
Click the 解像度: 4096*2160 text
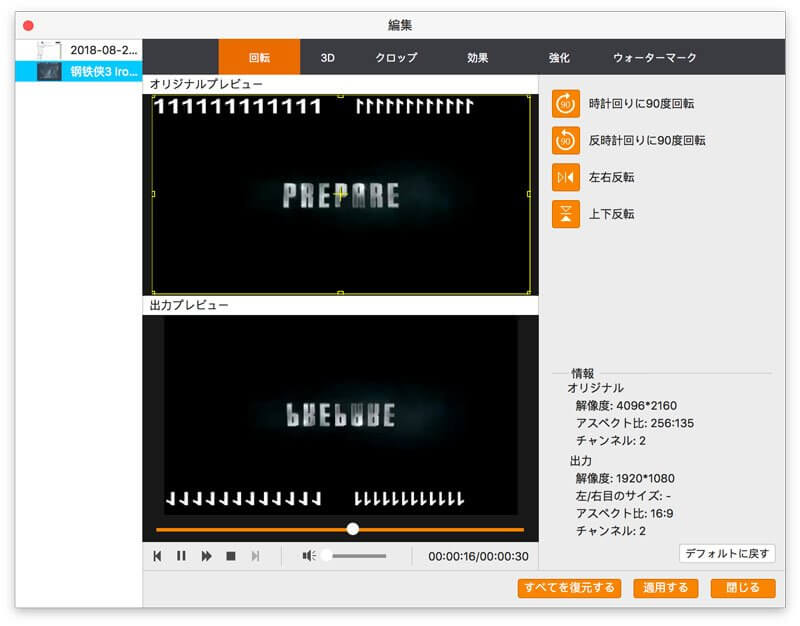coord(626,406)
